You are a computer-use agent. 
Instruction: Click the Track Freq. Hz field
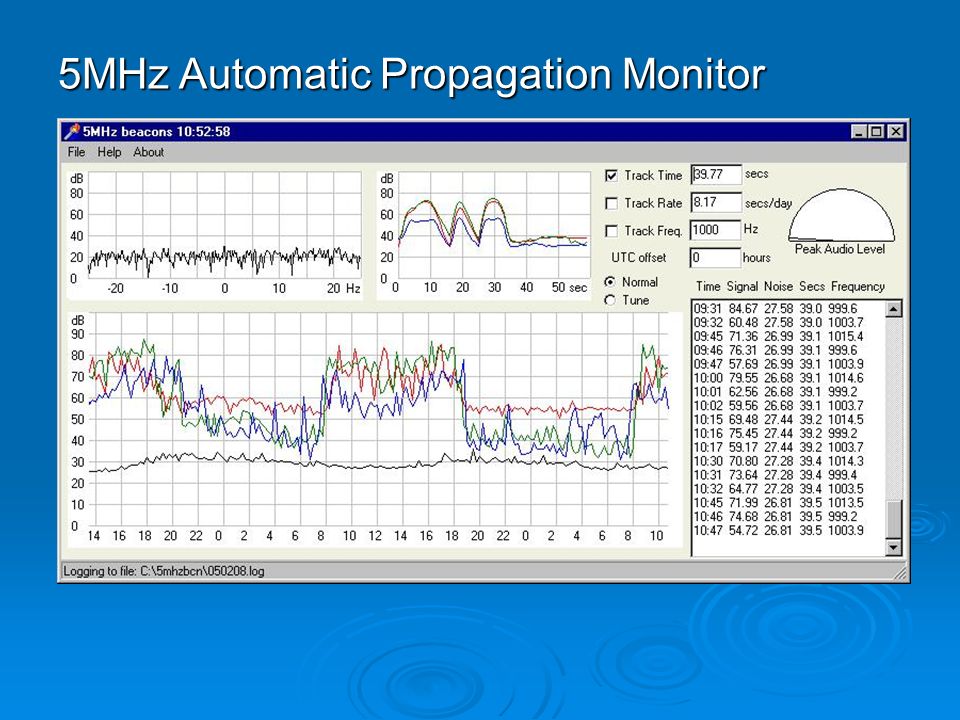click(716, 230)
